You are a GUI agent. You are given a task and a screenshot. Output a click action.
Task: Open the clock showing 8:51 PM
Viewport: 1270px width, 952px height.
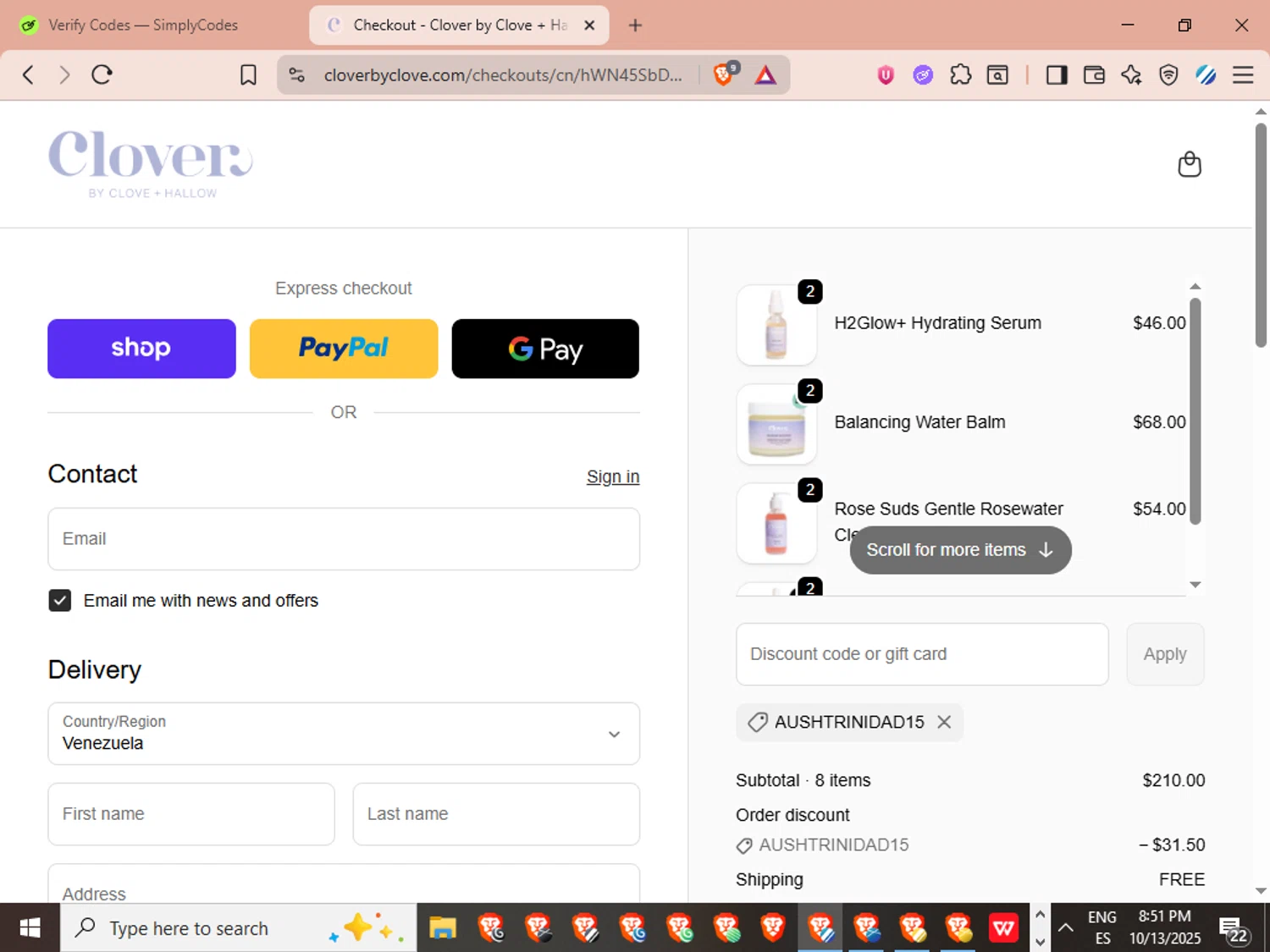click(x=1165, y=928)
